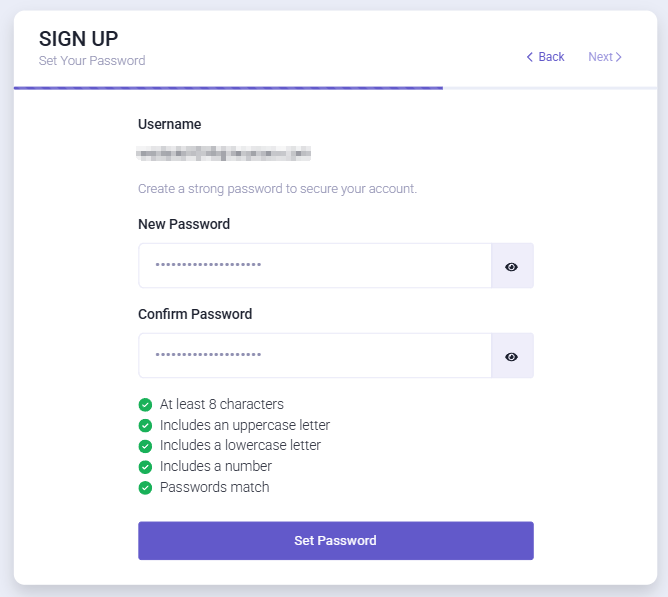Click the signup progress bar
Screen dimensions: 668x597
click(x=335, y=88)
